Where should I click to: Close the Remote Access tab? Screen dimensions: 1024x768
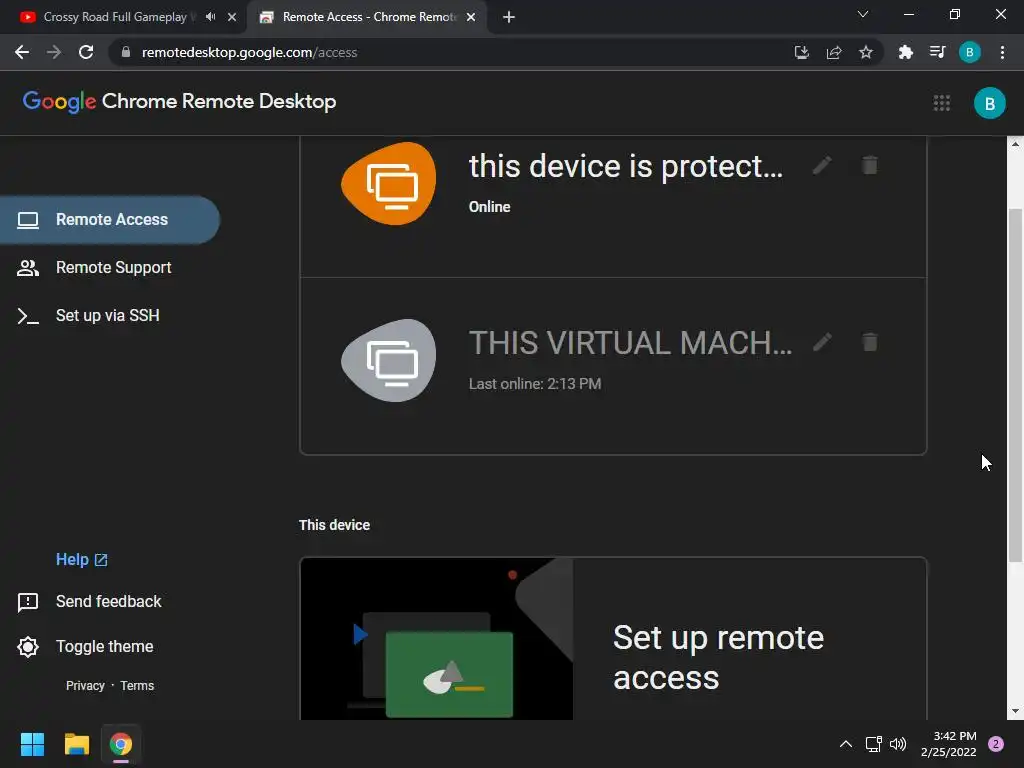(x=471, y=17)
